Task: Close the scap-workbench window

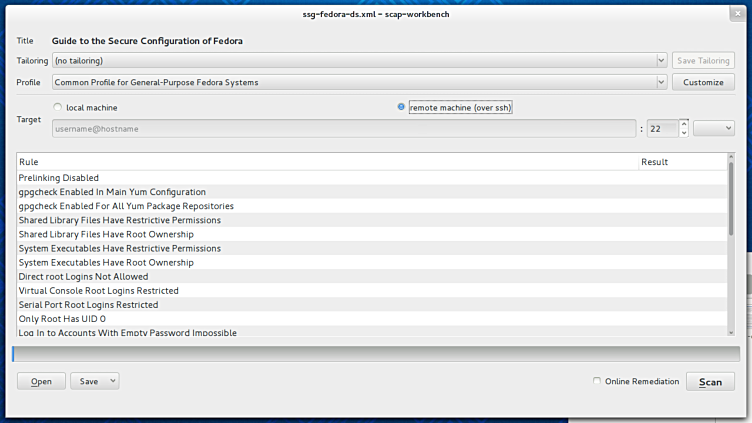Action: click(x=738, y=14)
